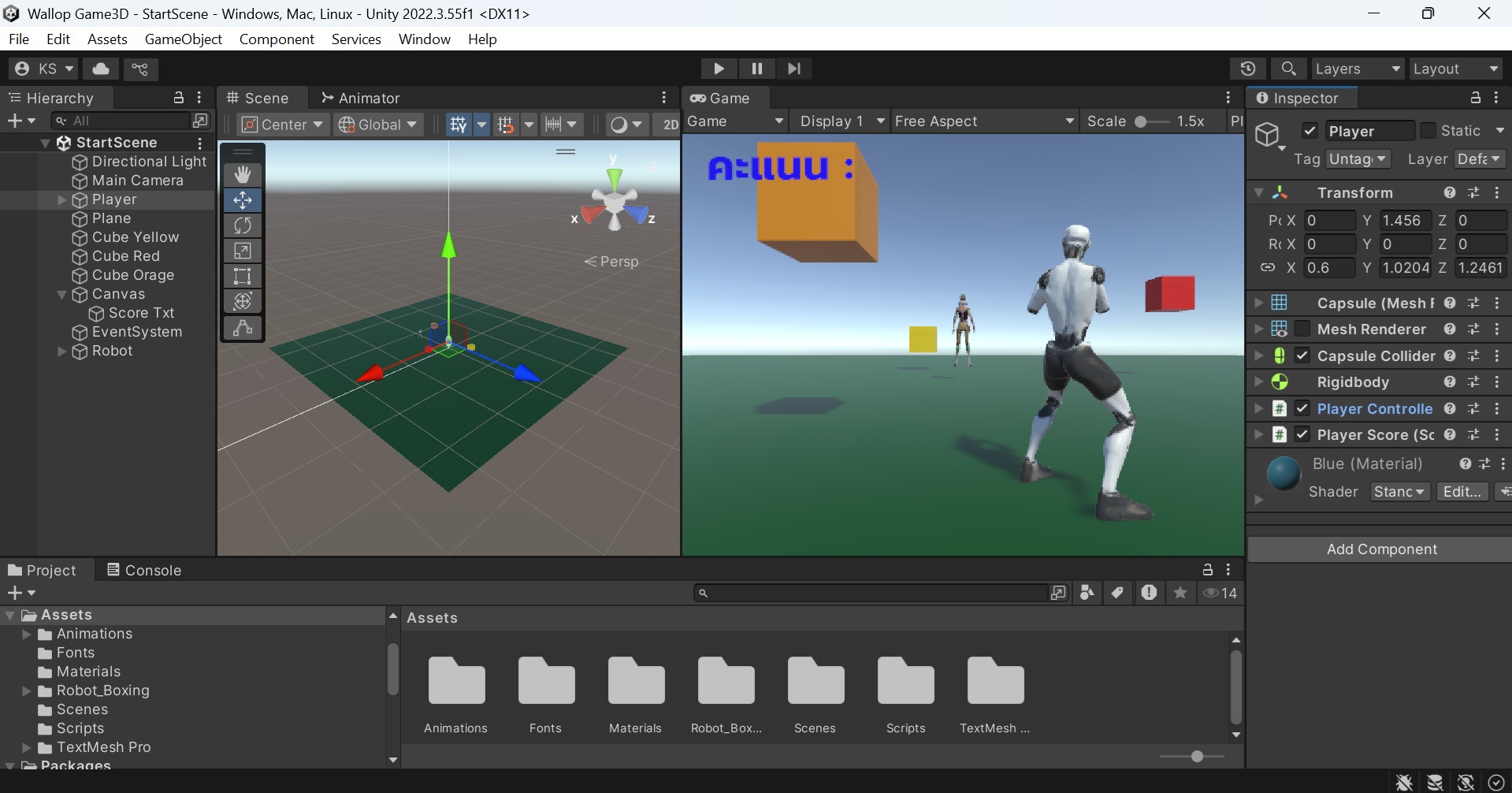
Task: Click Edit button next to the Stand shader
Action: click(1462, 490)
